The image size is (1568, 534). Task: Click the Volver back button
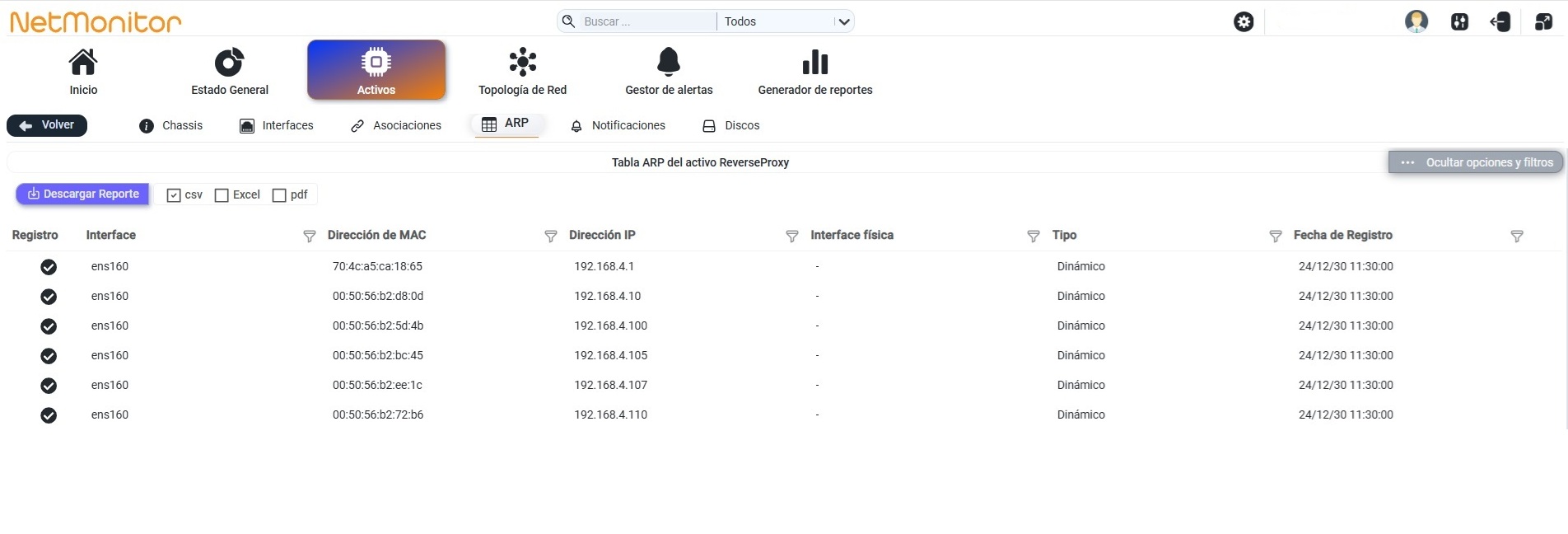47,125
